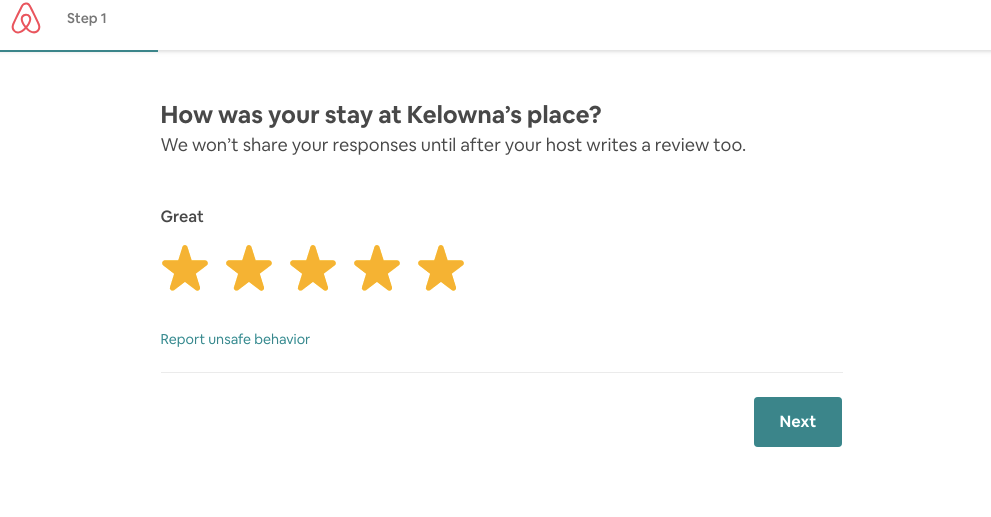Give a five-star rating
This screenshot has width=991, height=517.
click(x=441, y=269)
